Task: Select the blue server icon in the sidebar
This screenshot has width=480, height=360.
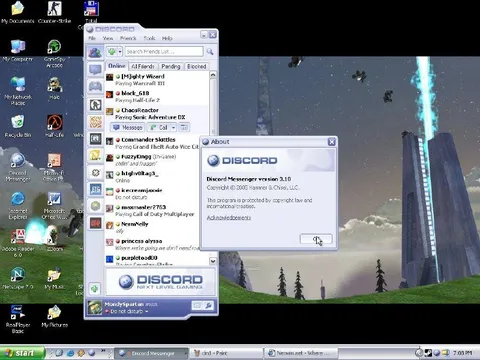Action: tap(96, 189)
